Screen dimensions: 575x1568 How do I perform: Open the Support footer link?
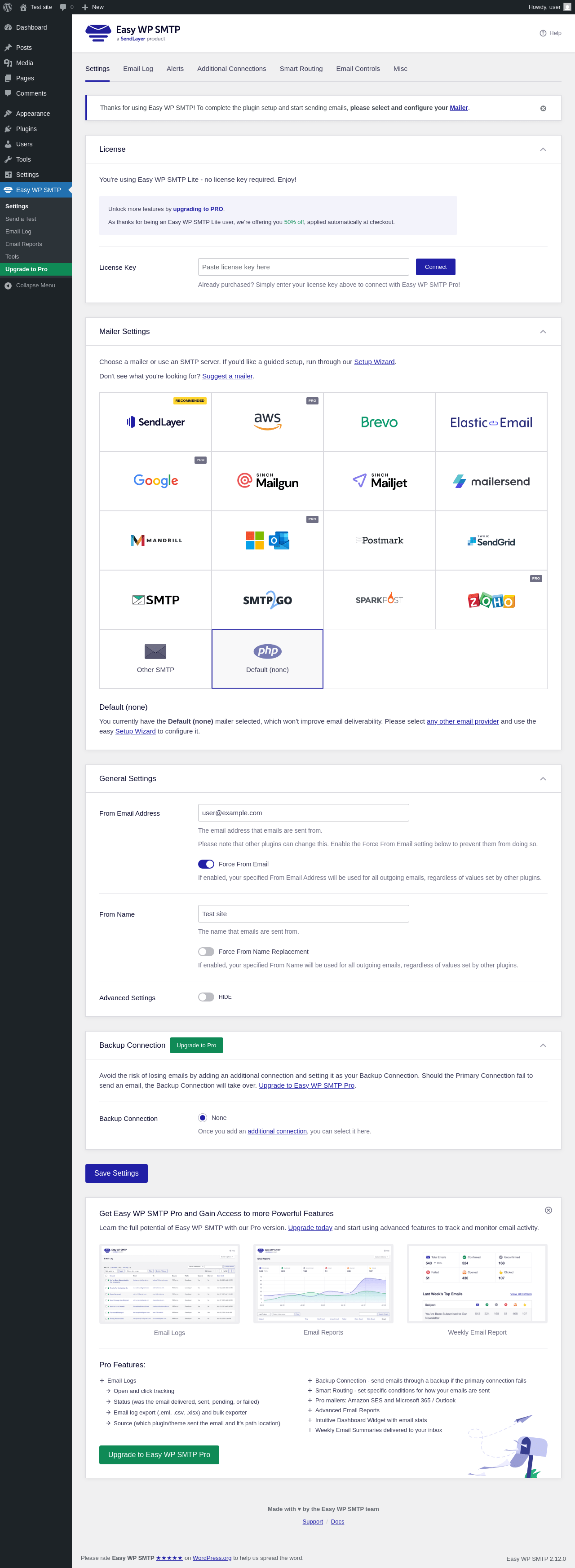[x=313, y=1521]
